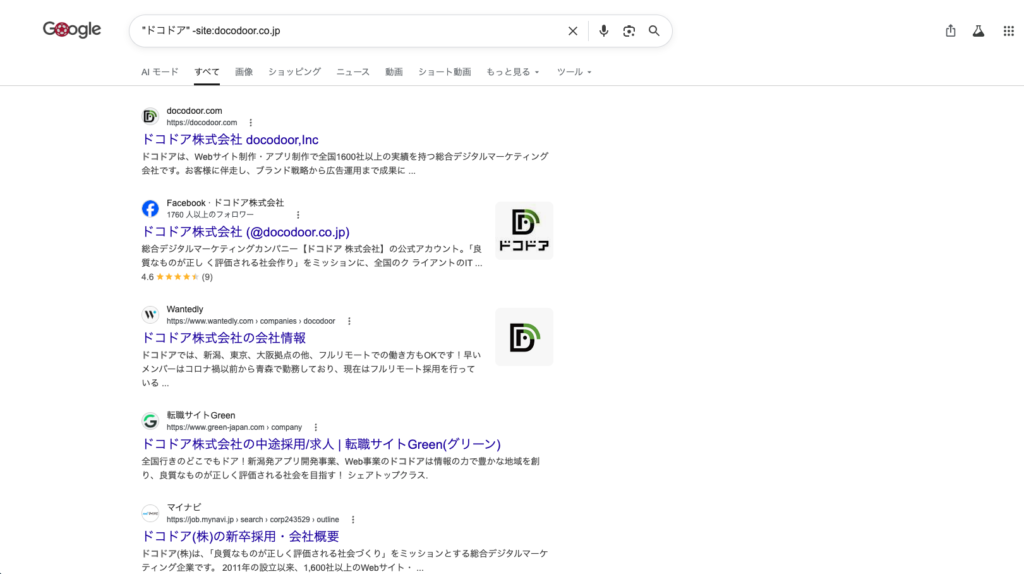Start voice search with microphone icon
Screen dimensions: 1024x574
coord(603,31)
